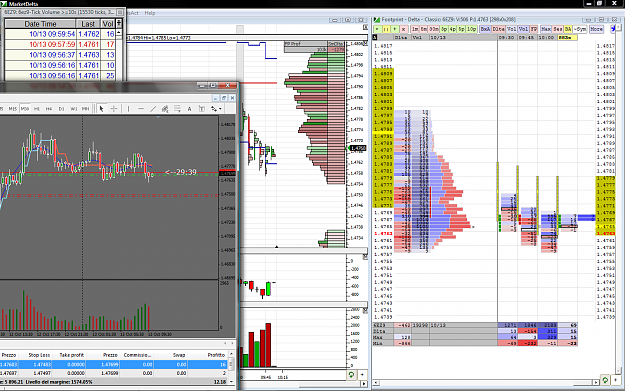Click the blue arrow icon right of More
Viewport: 625px width, 391px height.
coord(613,28)
